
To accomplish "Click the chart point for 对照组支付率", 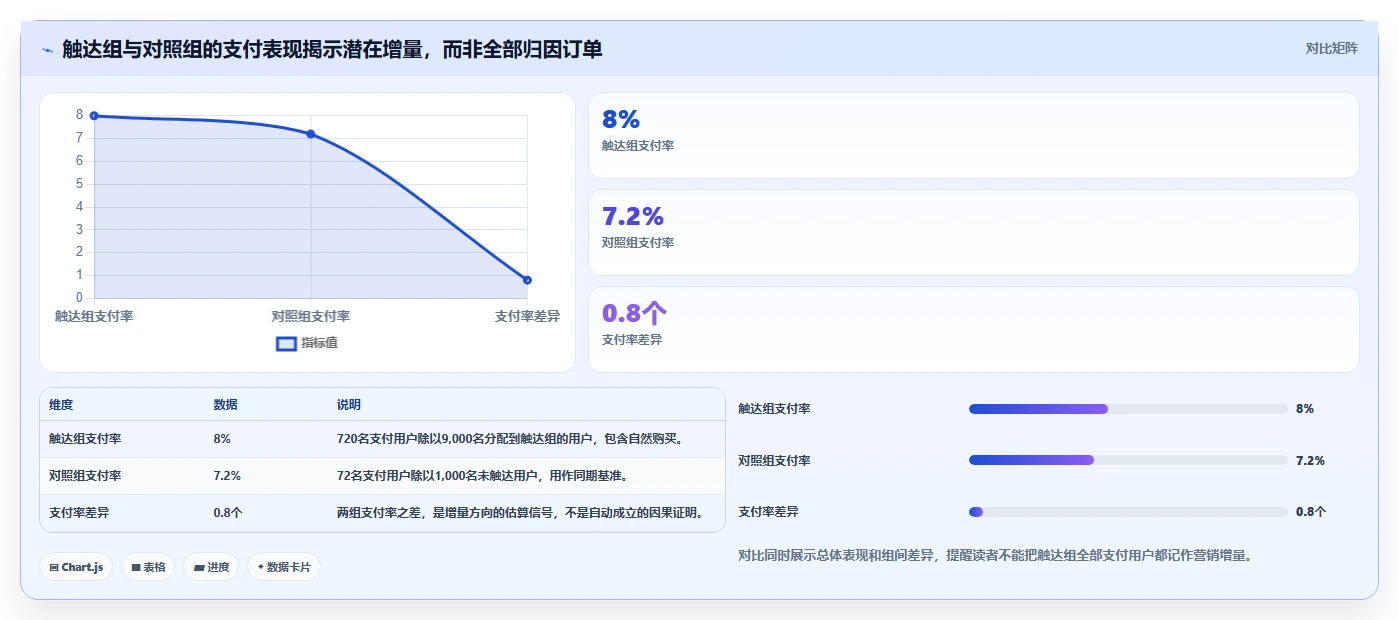I will coord(311,134).
